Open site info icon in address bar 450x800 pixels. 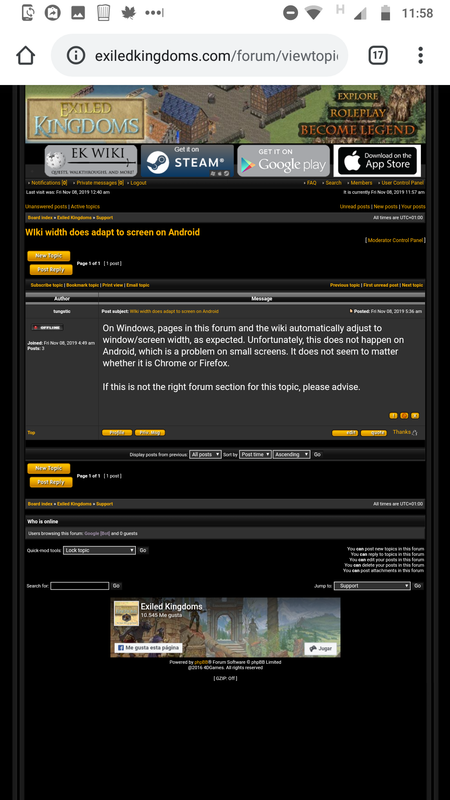pyautogui.click(x=76, y=55)
